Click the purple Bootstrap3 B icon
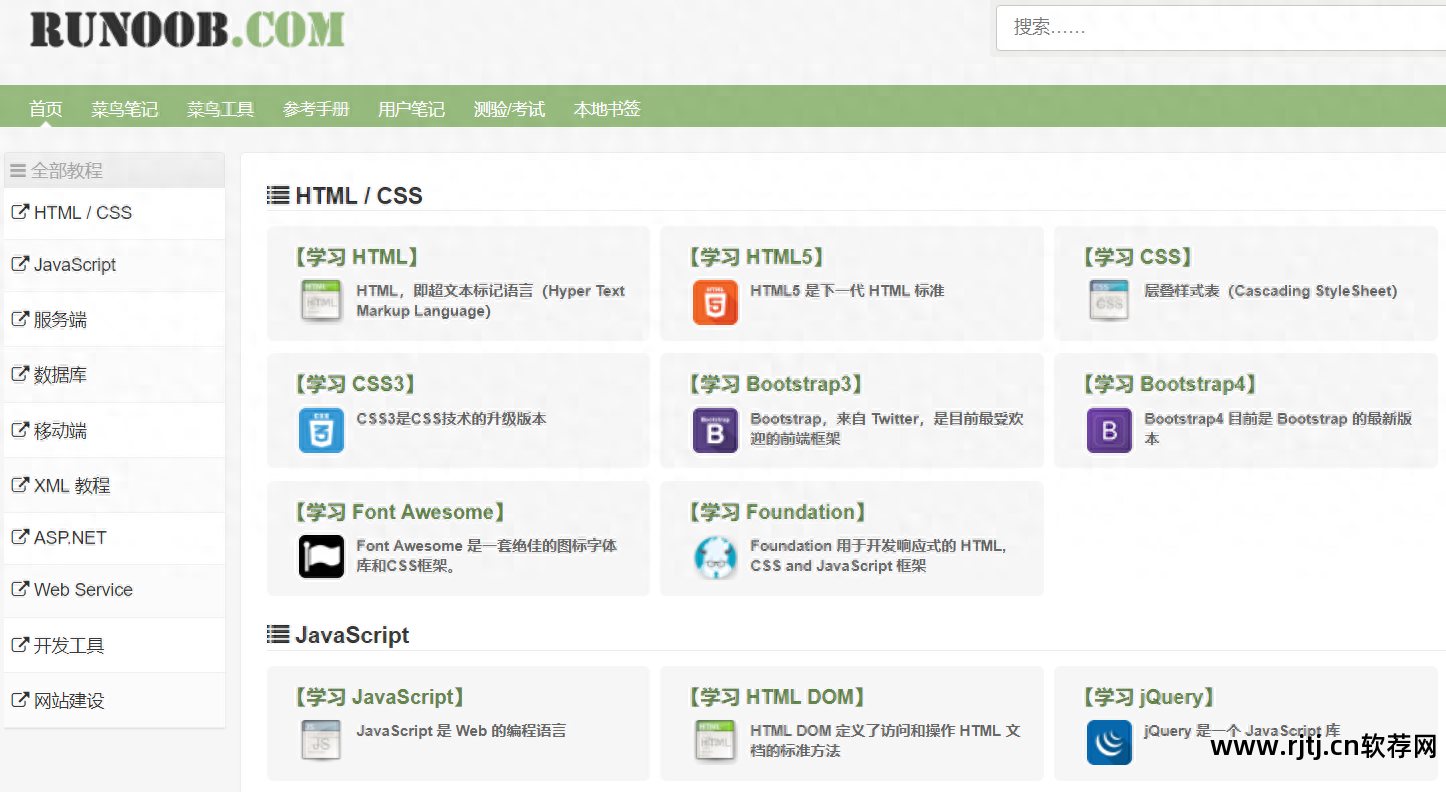Image resolution: width=1446 pixels, height=792 pixels. point(715,430)
